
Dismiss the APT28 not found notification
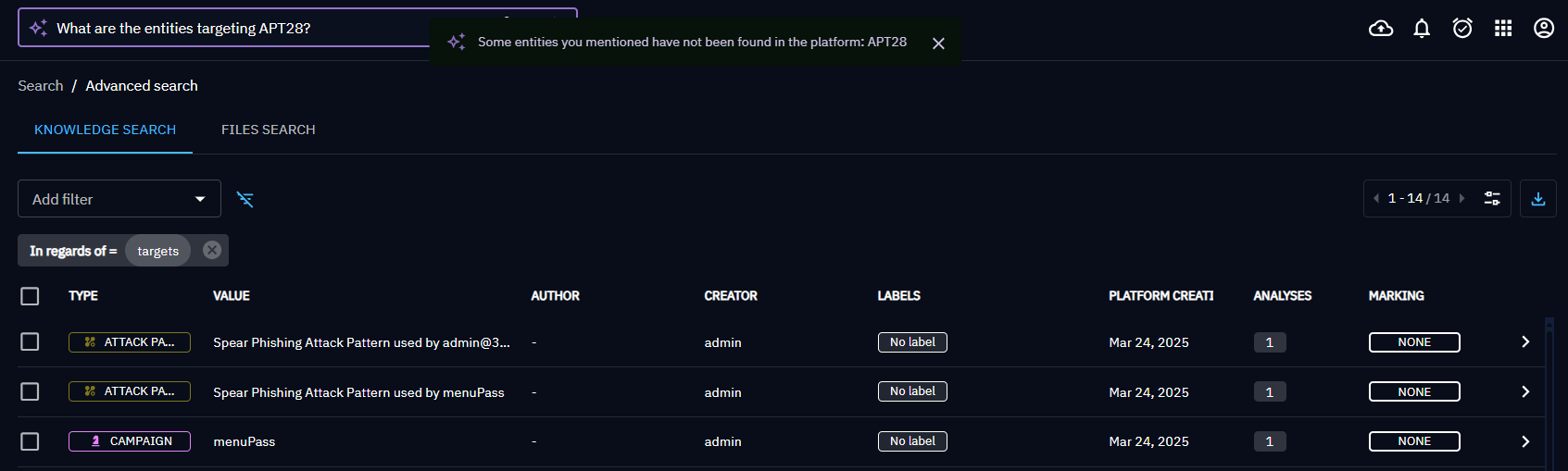pyautogui.click(x=938, y=43)
